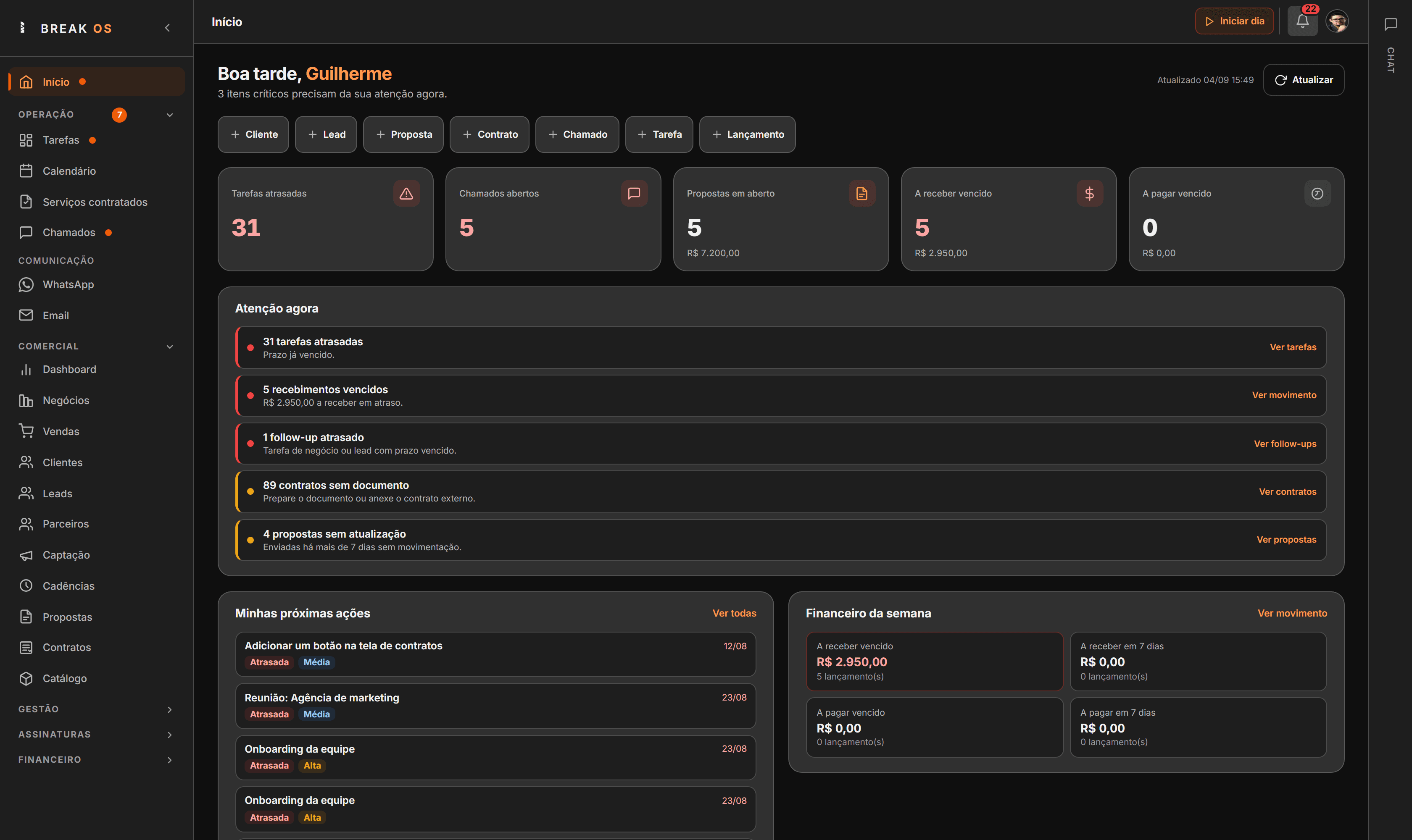Open Tarefas menu item

click(96, 140)
